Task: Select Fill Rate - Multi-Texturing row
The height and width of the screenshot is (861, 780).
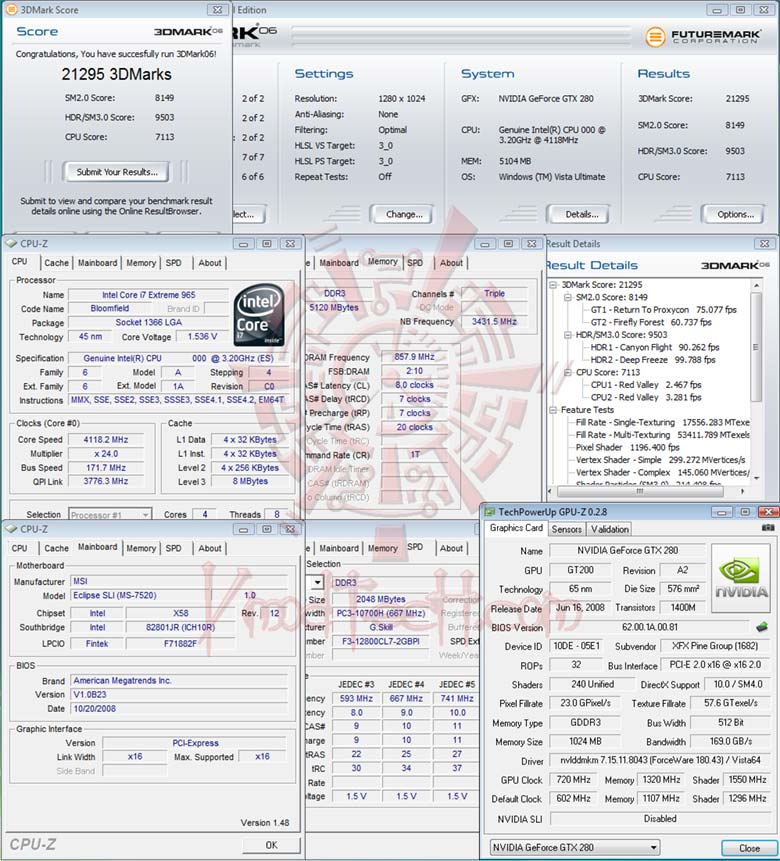Action: point(662,434)
